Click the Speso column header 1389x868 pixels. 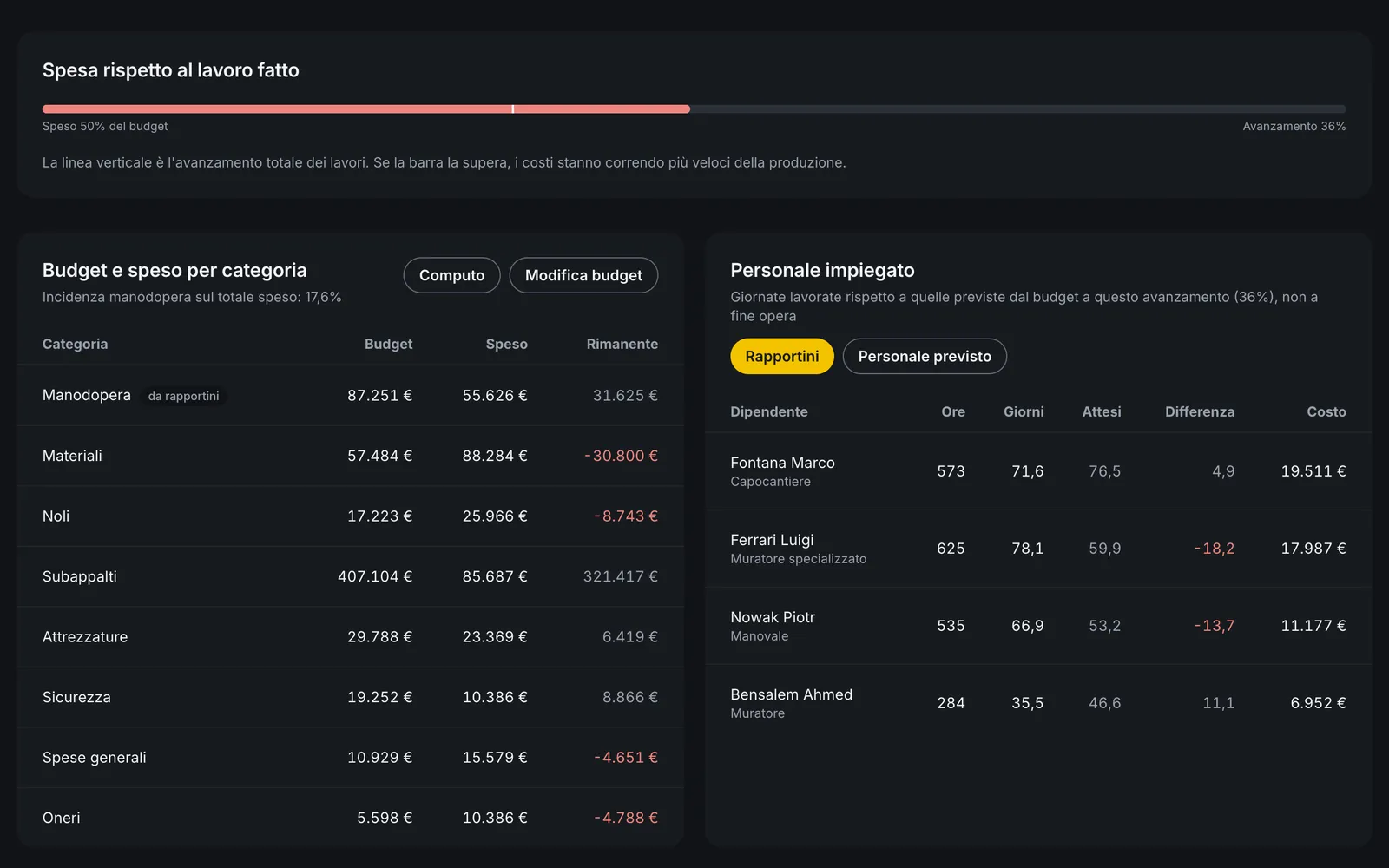[506, 344]
